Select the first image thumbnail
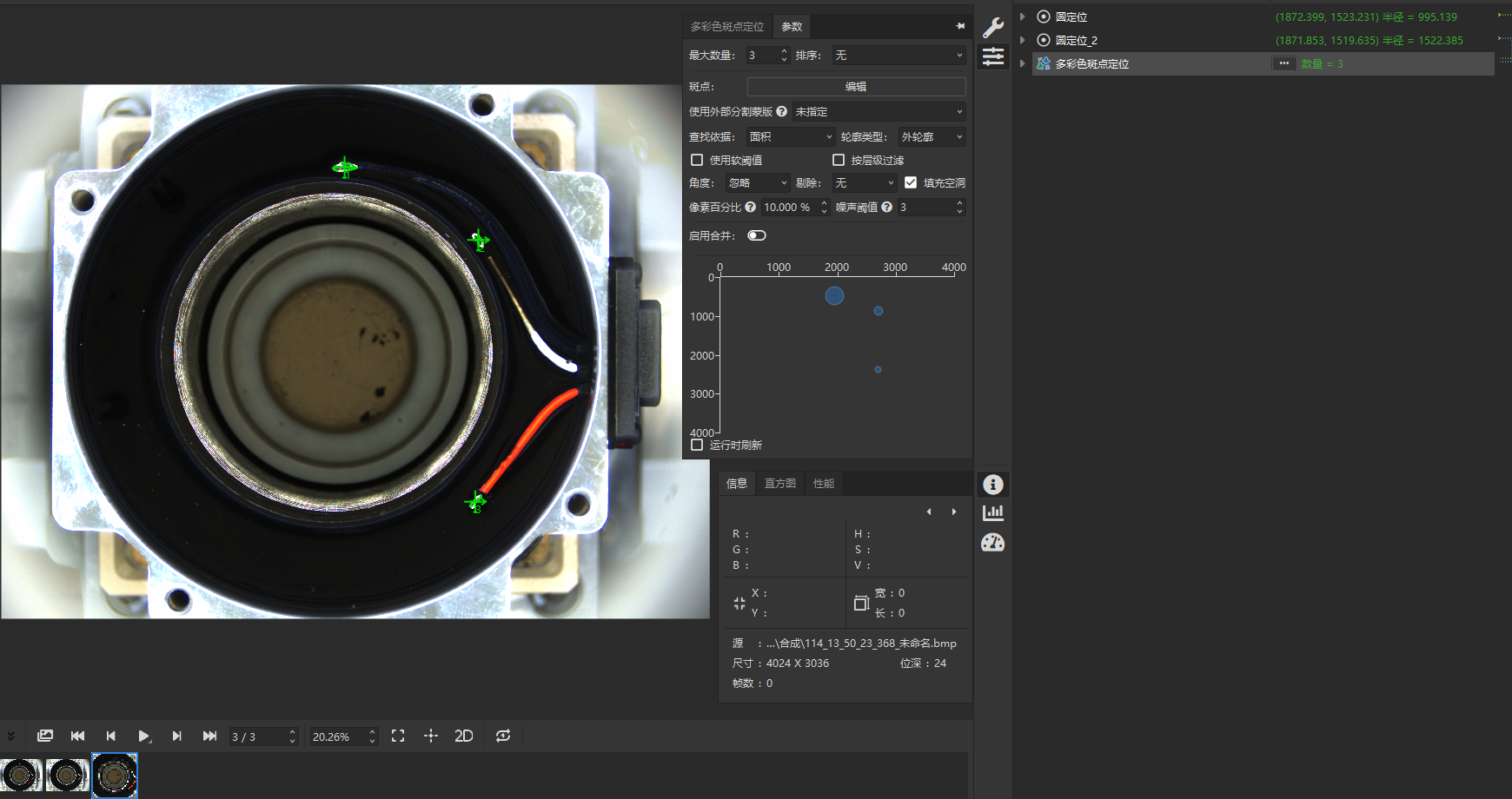Screen dimensions: 1512x799 click(22, 775)
